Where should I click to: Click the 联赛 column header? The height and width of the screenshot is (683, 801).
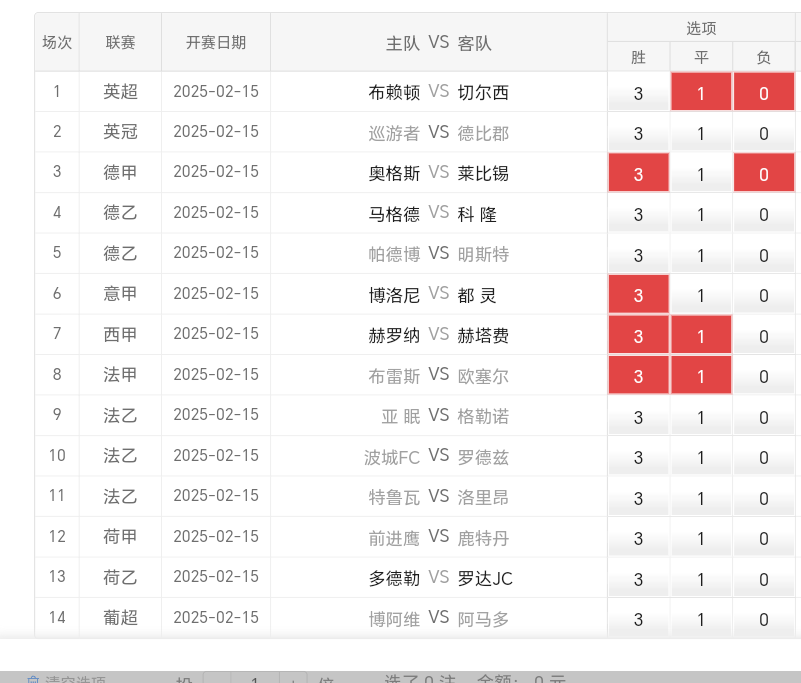pyautogui.click(x=120, y=42)
